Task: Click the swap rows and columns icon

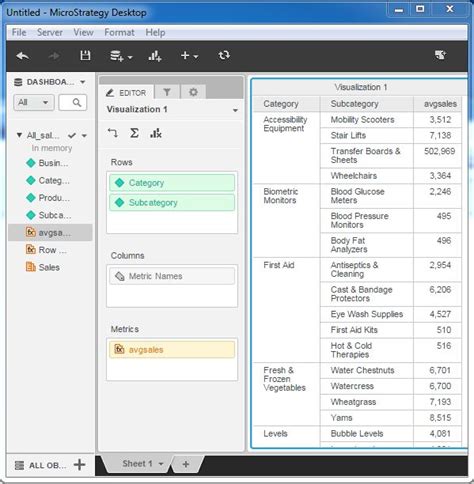Action: [x=113, y=133]
